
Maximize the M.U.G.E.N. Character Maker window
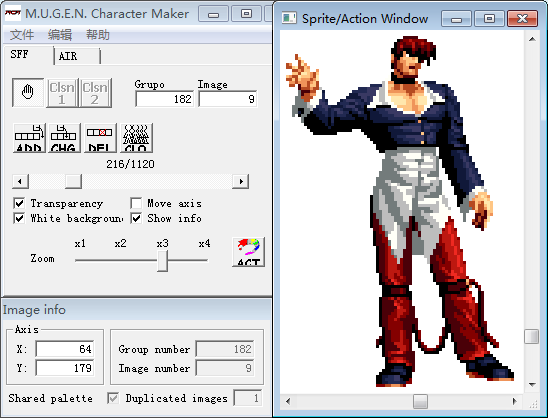(246, 14)
